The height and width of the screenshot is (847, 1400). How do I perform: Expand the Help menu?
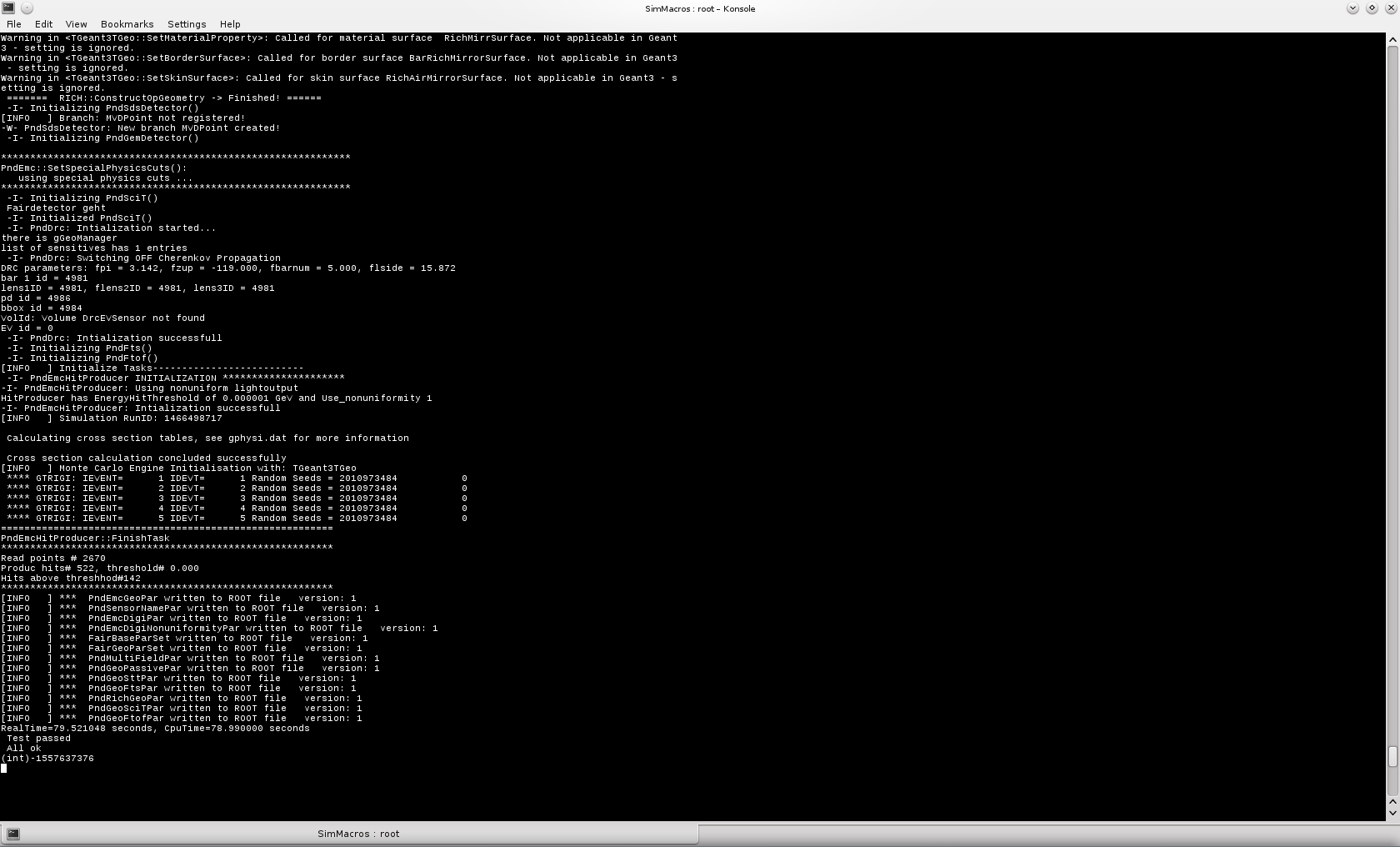pyautogui.click(x=230, y=24)
